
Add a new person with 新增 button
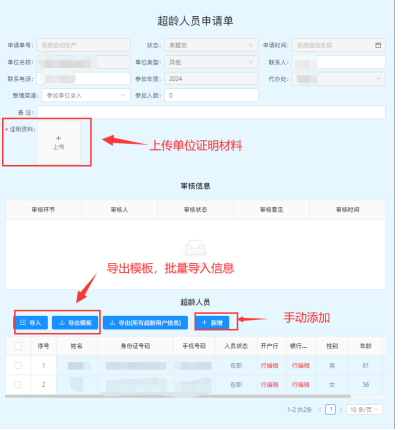(212, 323)
